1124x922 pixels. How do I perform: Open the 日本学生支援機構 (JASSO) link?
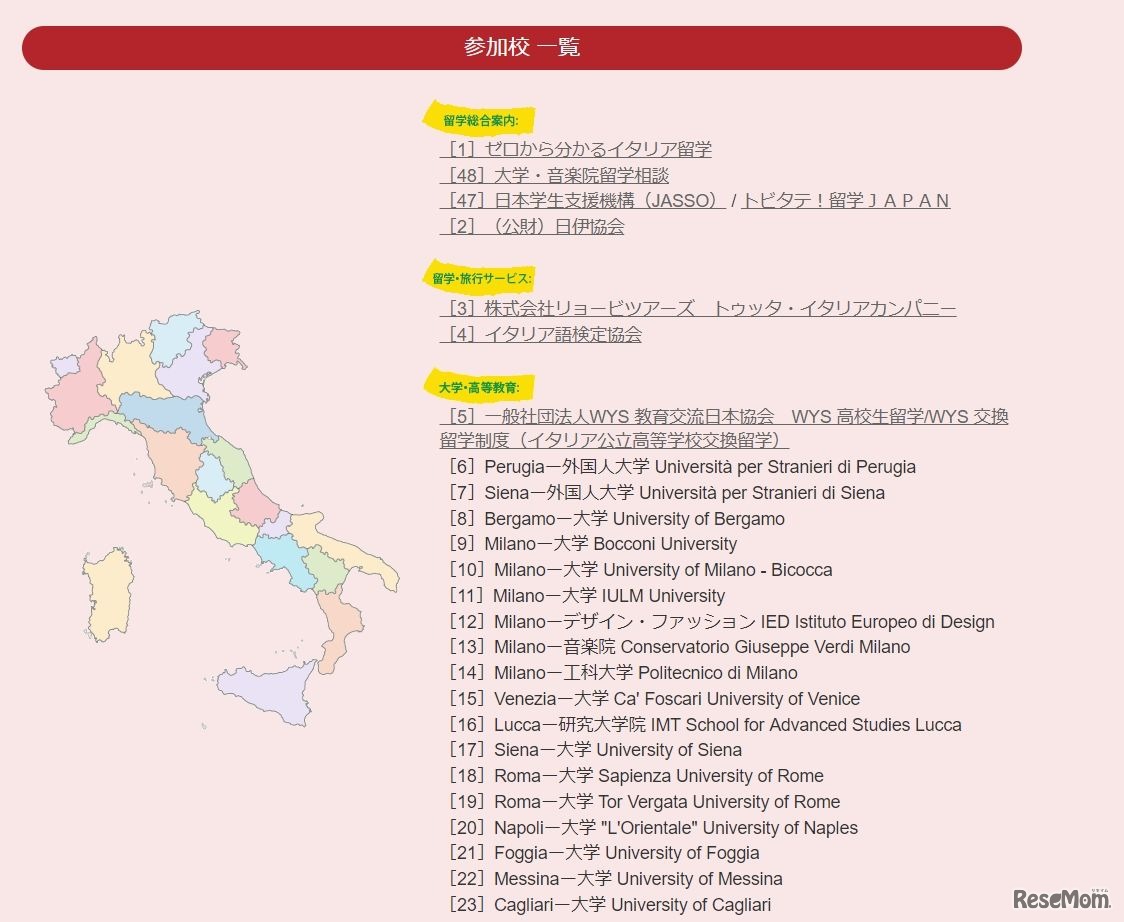pos(583,201)
